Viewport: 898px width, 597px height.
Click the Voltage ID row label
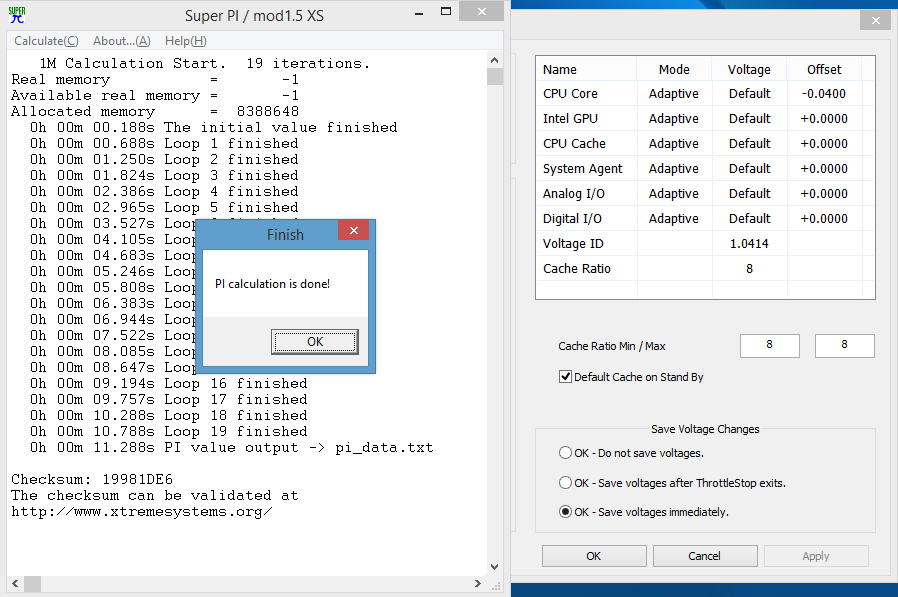(573, 243)
